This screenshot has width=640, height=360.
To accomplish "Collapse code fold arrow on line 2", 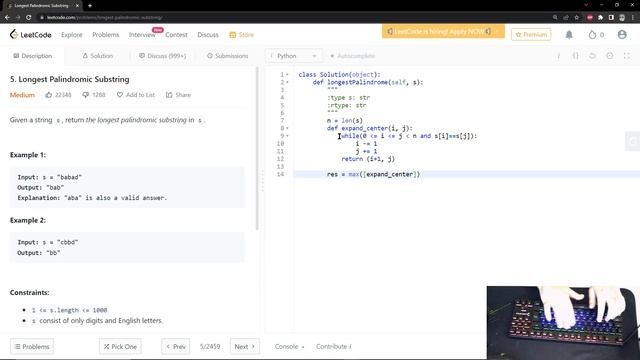I will click(287, 82).
